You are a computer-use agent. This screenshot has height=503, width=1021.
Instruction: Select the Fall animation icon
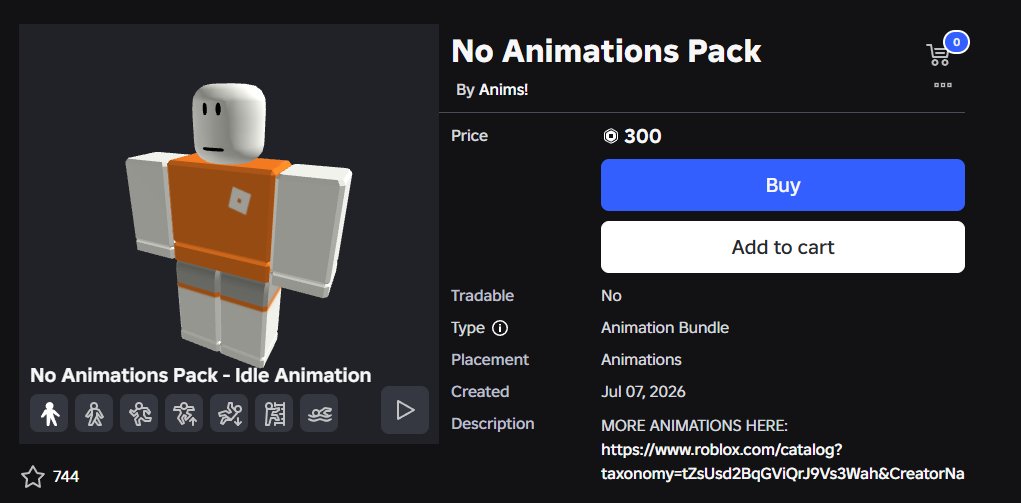[x=229, y=413]
